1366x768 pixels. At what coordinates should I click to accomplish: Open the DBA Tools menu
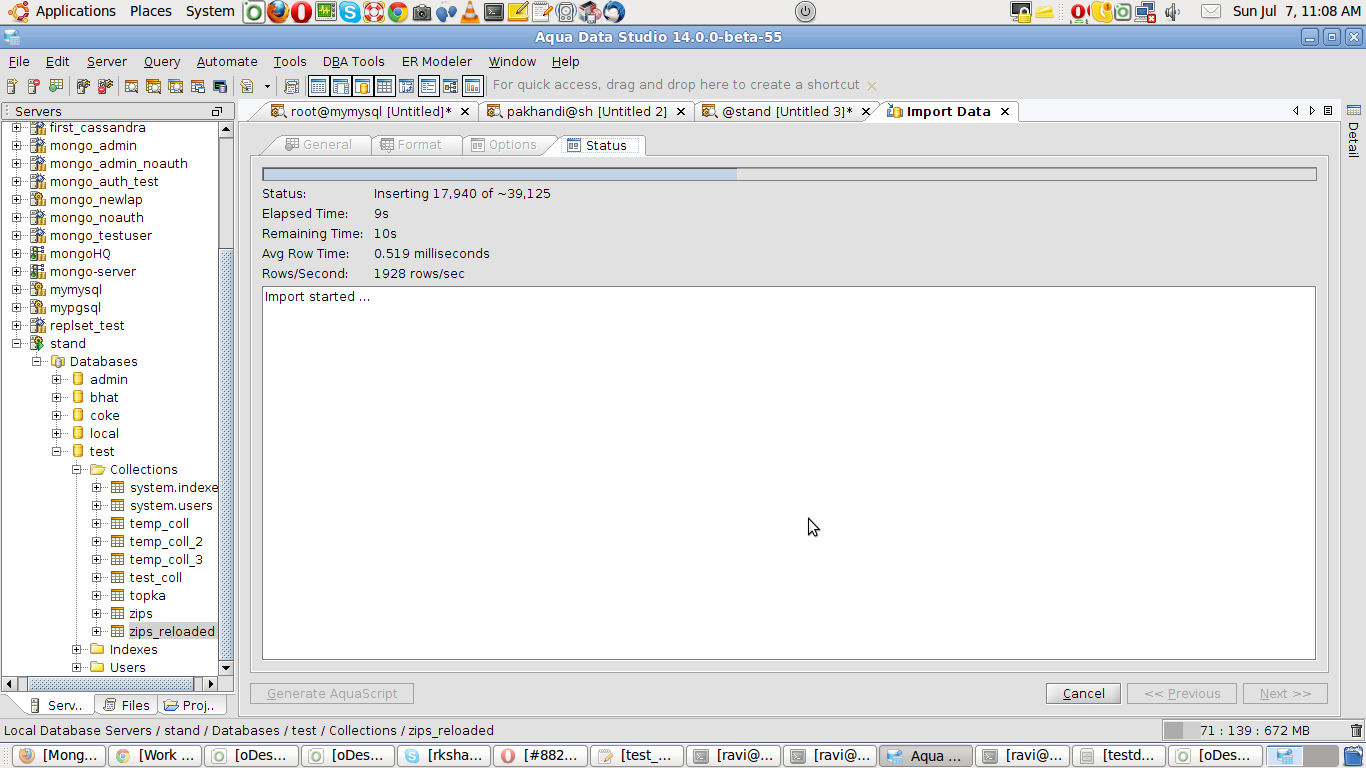tap(354, 61)
